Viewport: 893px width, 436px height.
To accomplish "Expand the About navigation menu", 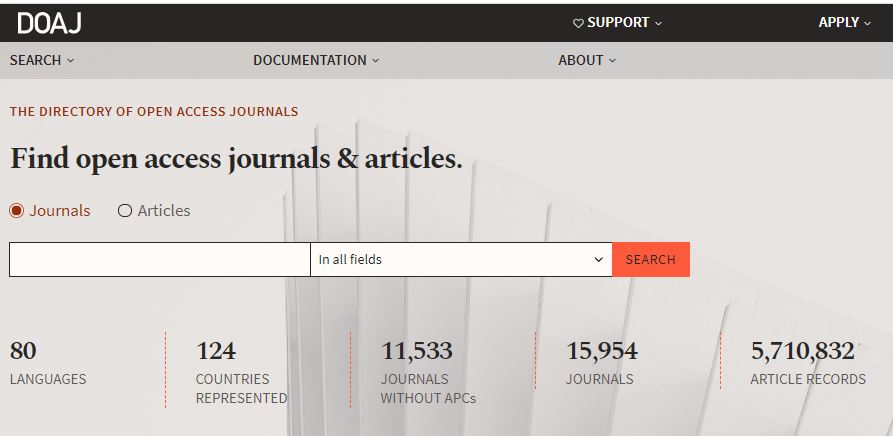I will click(x=587, y=60).
